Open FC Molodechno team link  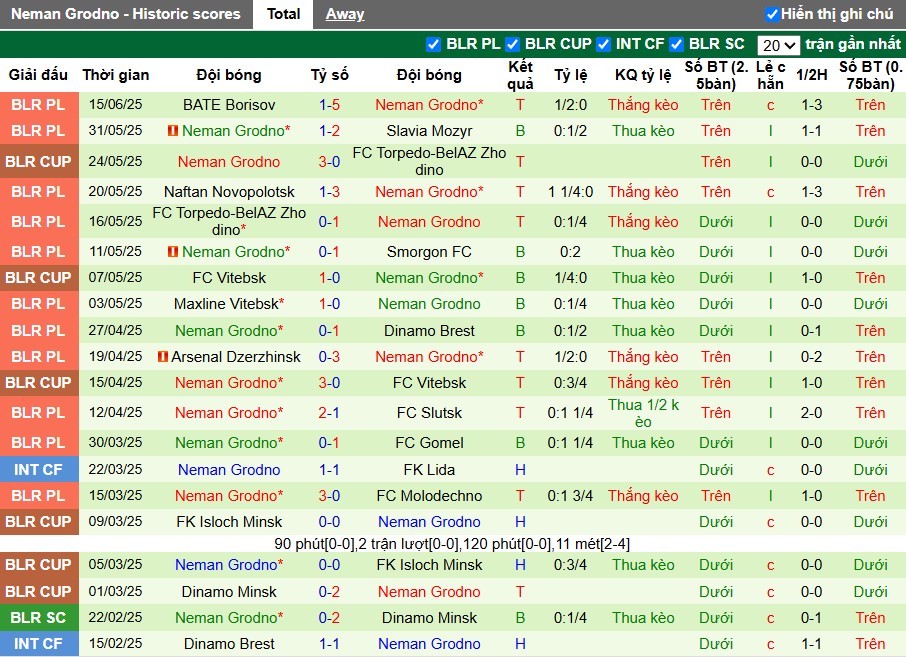(x=429, y=496)
